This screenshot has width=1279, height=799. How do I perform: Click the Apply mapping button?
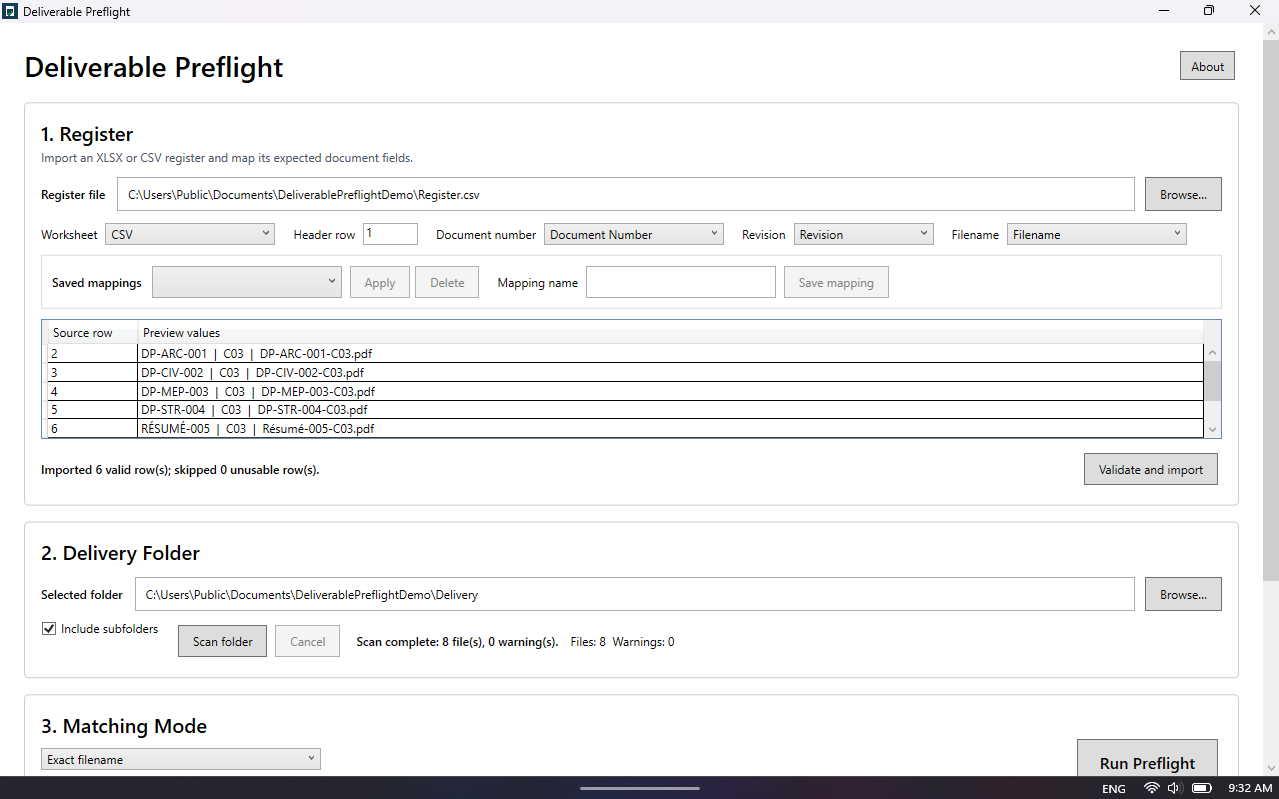coord(380,282)
